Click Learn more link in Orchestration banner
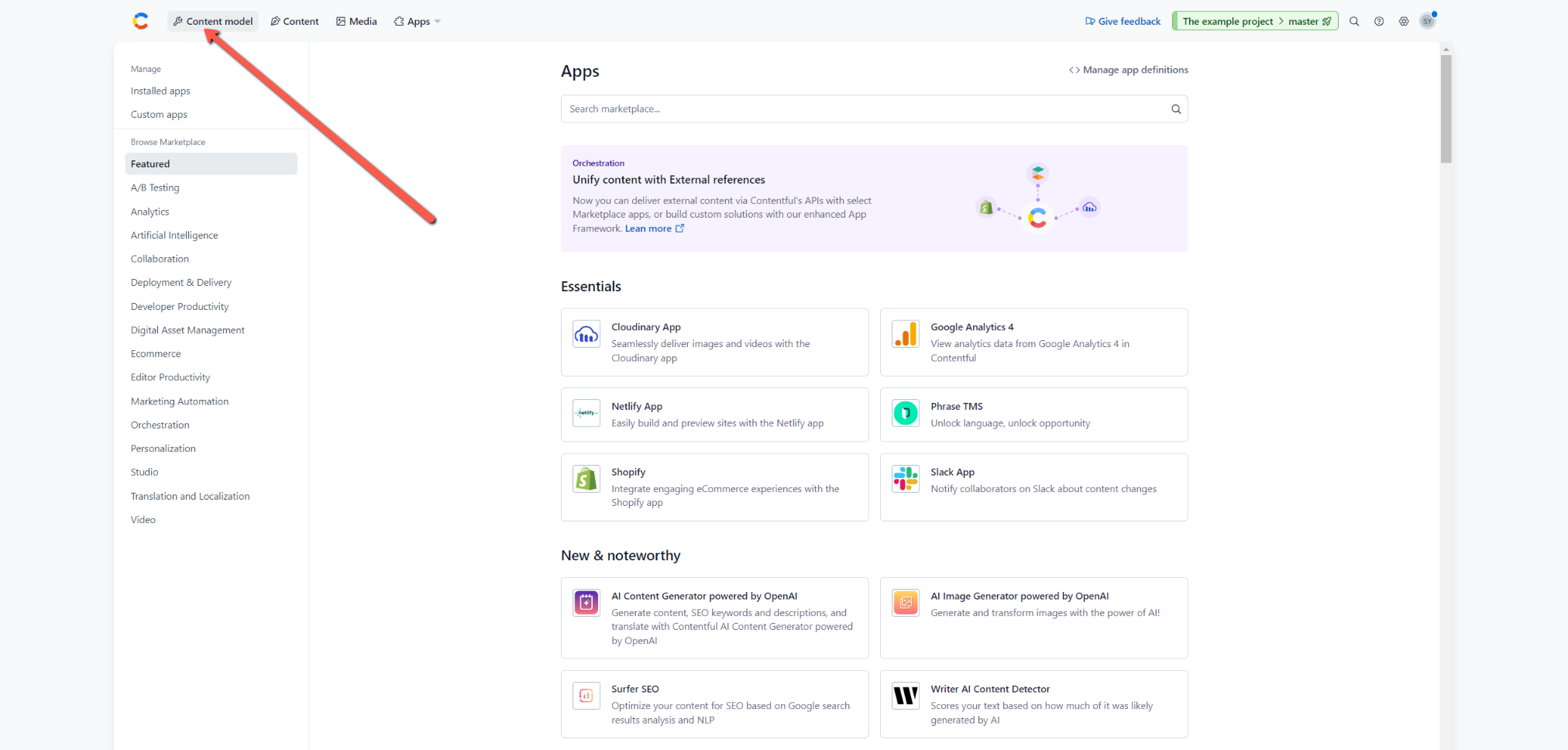 pos(654,229)
